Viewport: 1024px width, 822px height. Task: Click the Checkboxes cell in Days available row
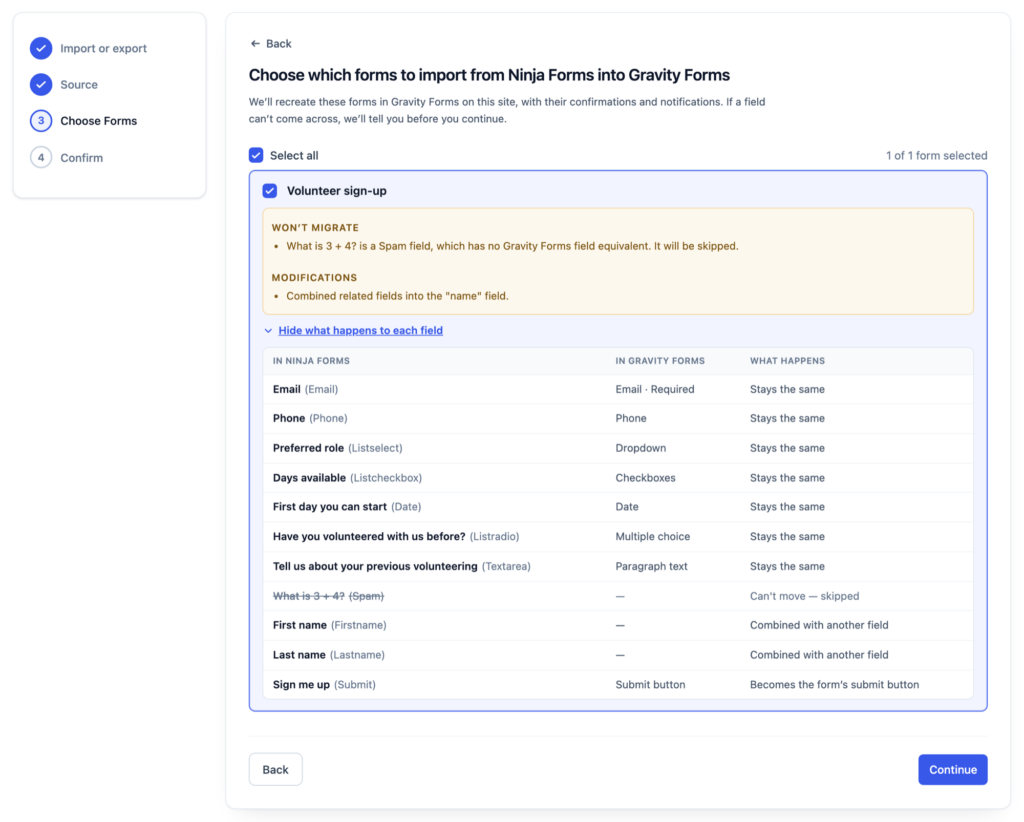pos(645,478)
